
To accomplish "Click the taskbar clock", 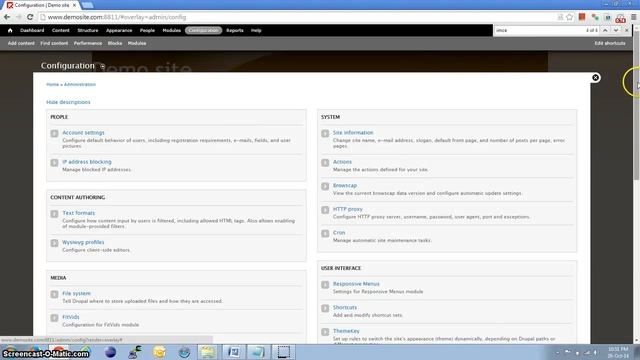I will pyautogui.click(x=618, y=352).
